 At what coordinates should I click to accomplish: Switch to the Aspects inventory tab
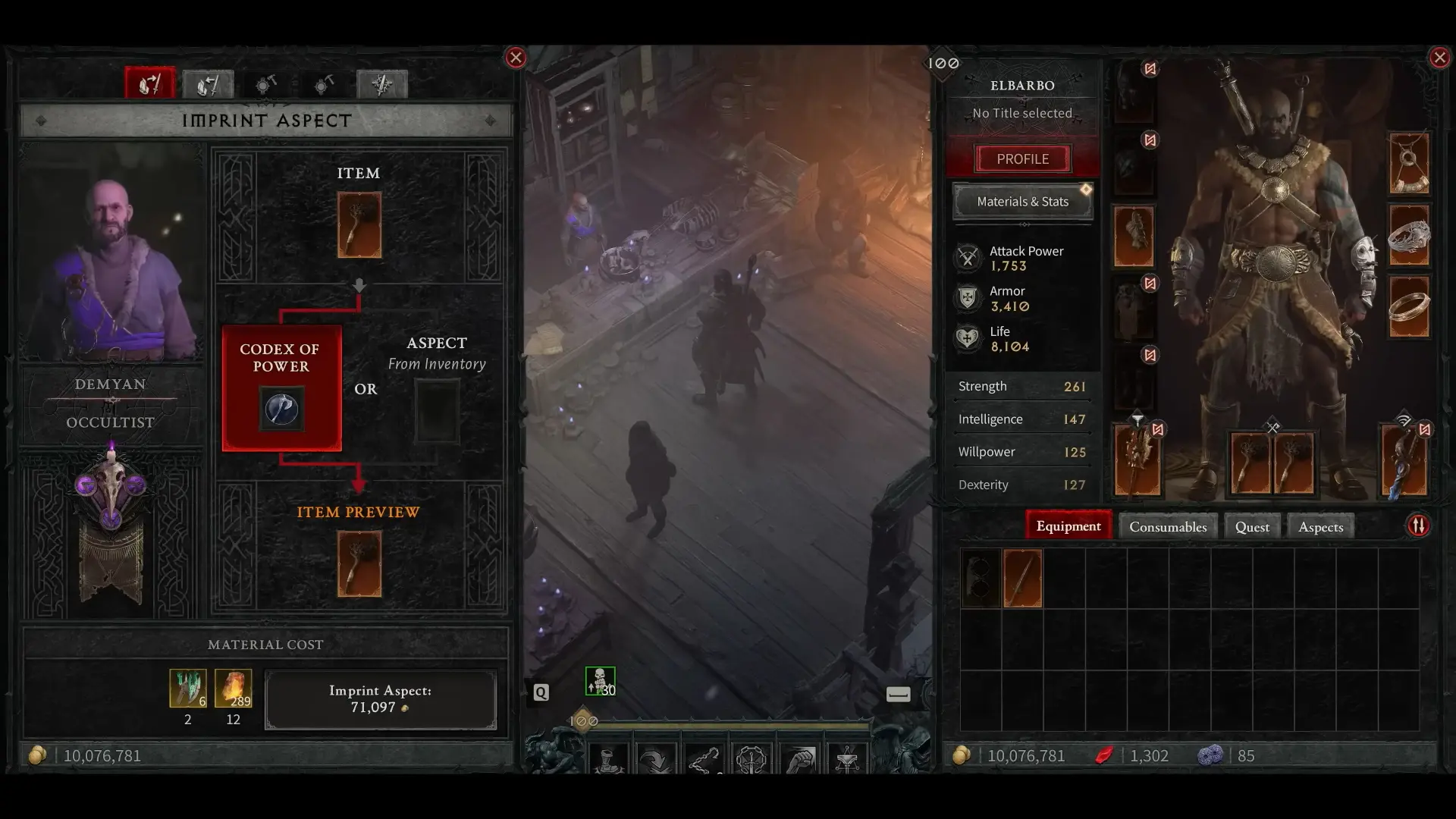click(1321, 526)
